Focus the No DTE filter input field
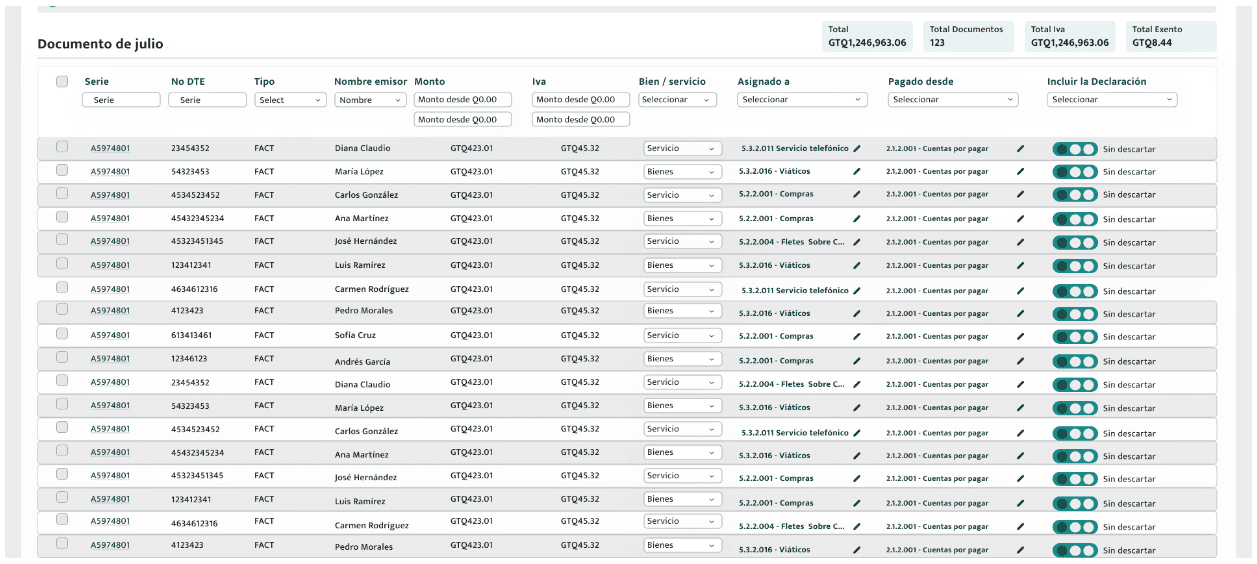Screen dimensions: 1257x564 (x=207, y=100)
